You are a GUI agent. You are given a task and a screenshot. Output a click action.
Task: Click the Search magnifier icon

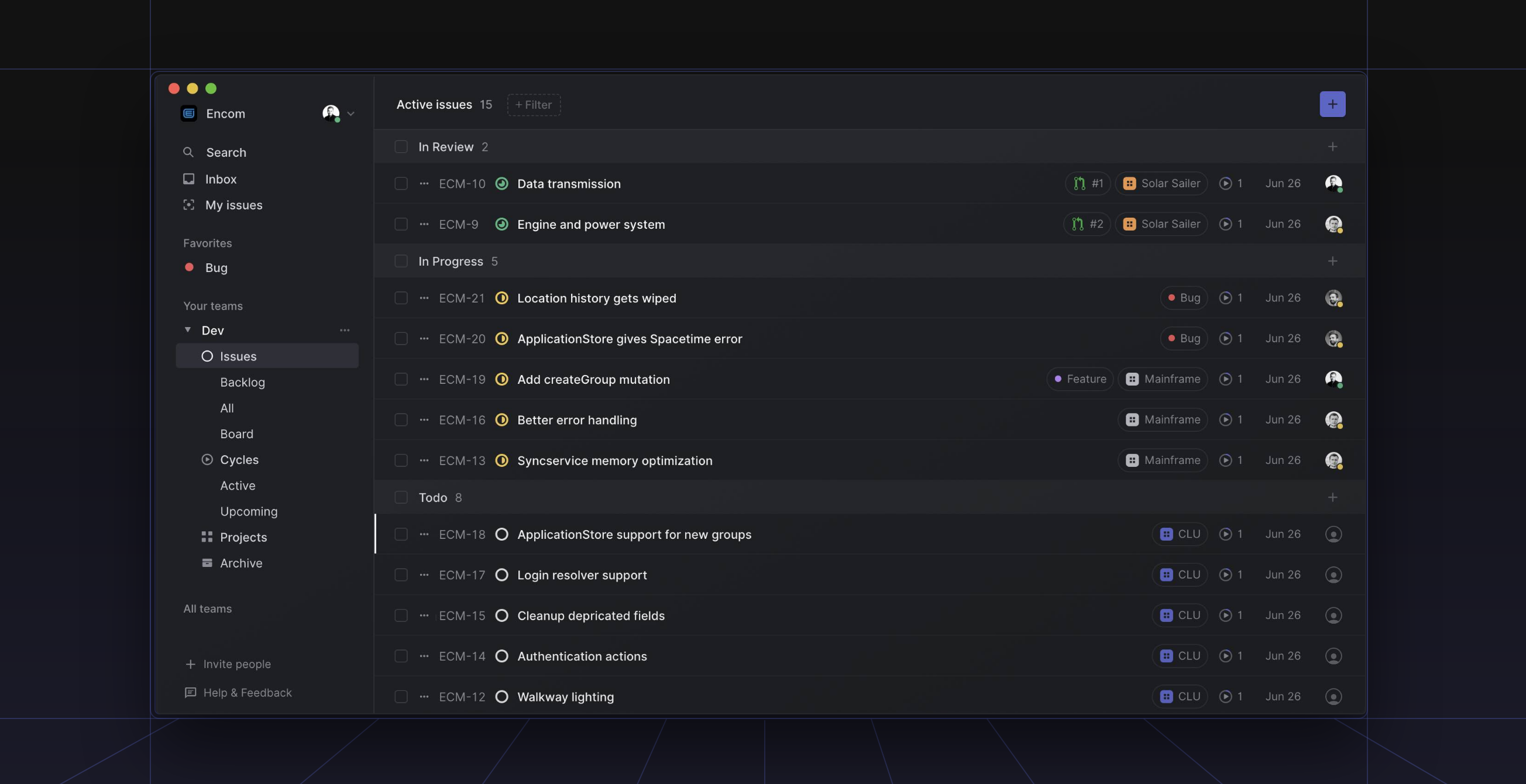pyautogui.click(x=188, y=152)
